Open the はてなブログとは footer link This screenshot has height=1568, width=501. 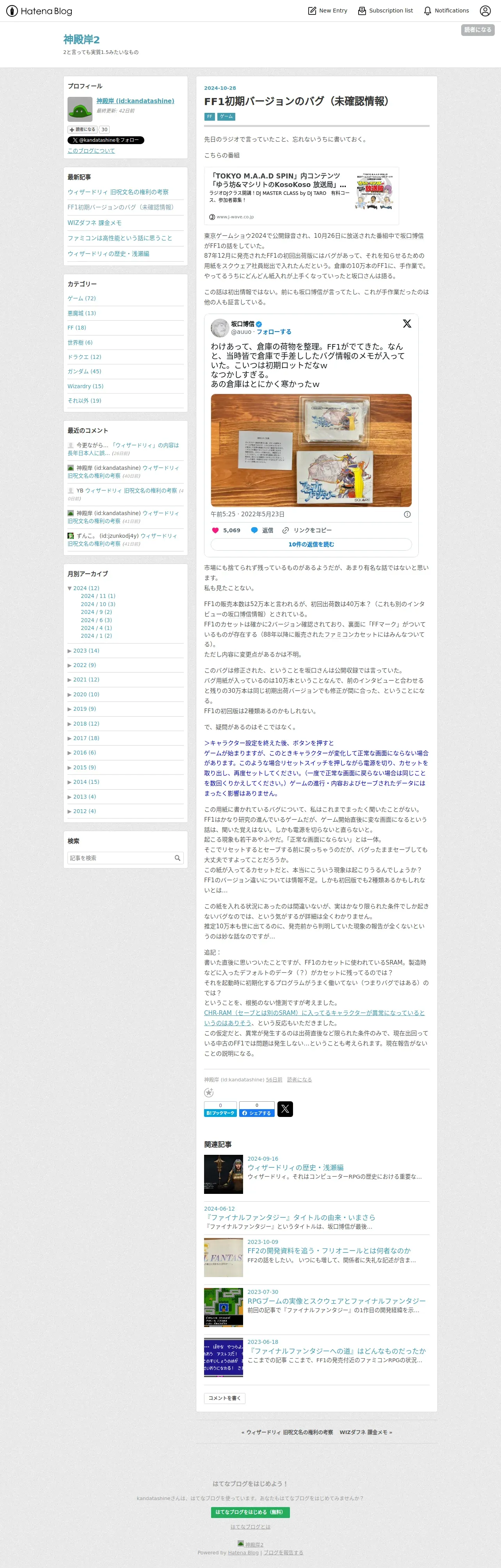pos(250,1527)
